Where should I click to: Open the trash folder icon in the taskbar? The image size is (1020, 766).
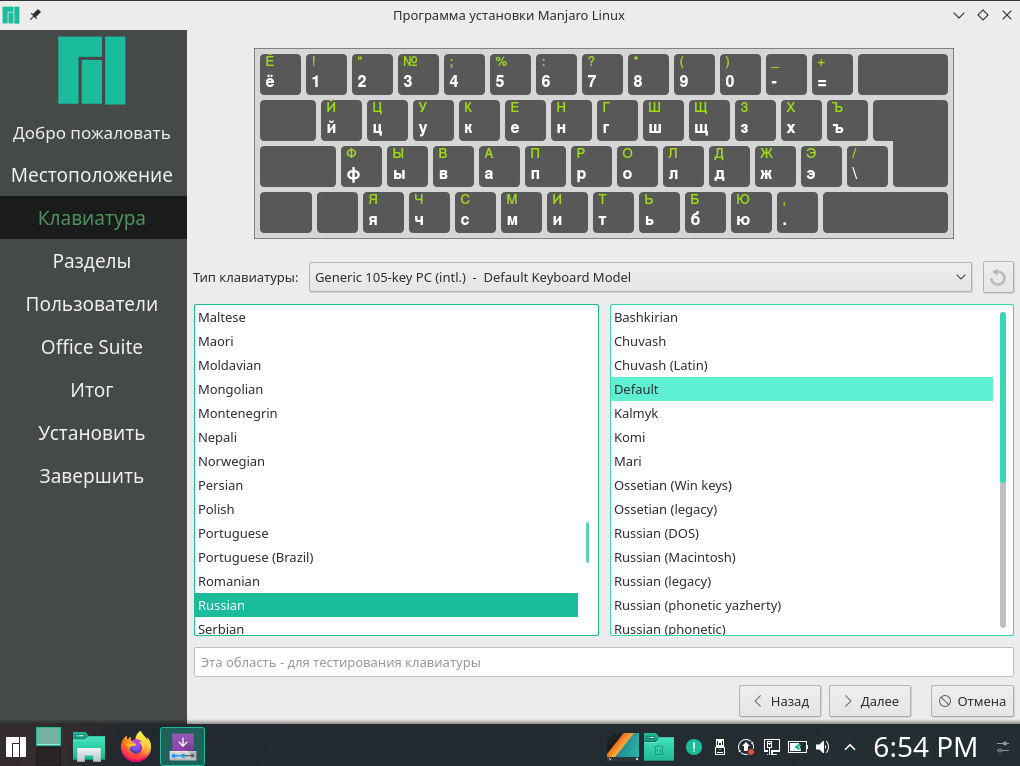pyautogui.click(x=659, y=746)
